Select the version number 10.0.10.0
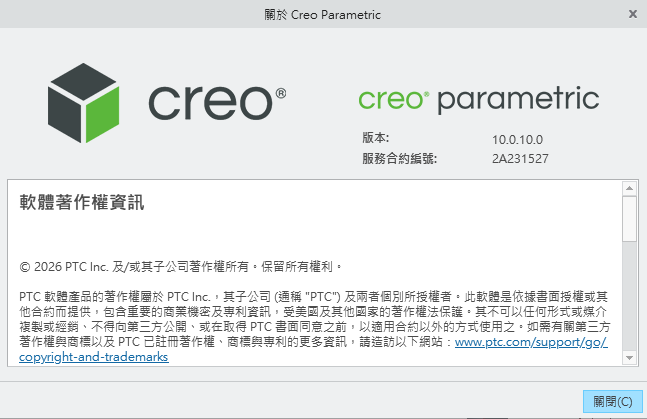The height and width of the screenshot is (419, 647). pyautogui.click(x=517, y=140)
